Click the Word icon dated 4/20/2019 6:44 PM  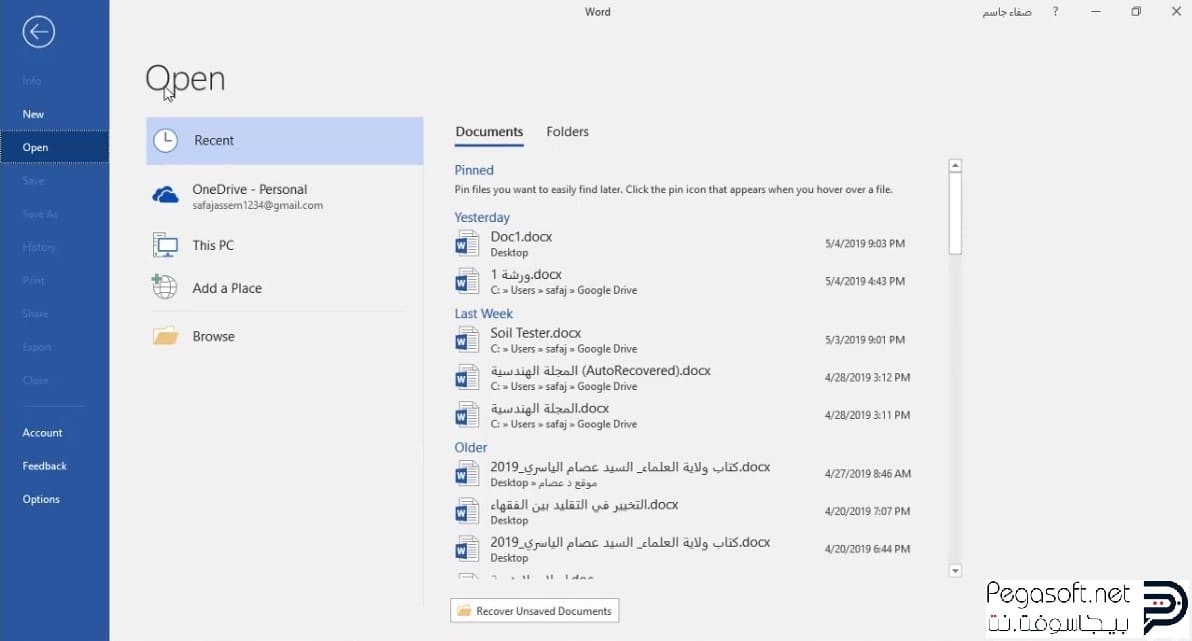[x=467, y=549]
